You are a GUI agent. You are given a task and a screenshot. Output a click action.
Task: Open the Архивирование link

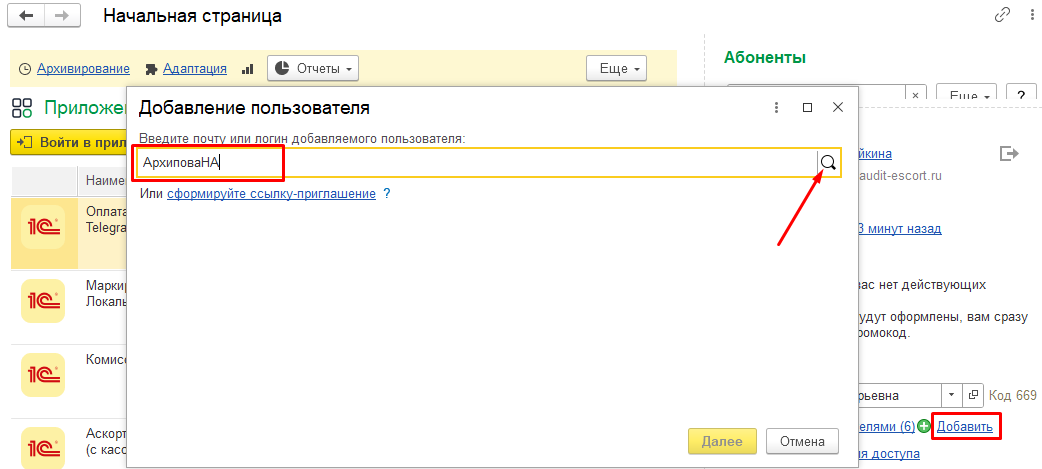(x=83, y=69)
